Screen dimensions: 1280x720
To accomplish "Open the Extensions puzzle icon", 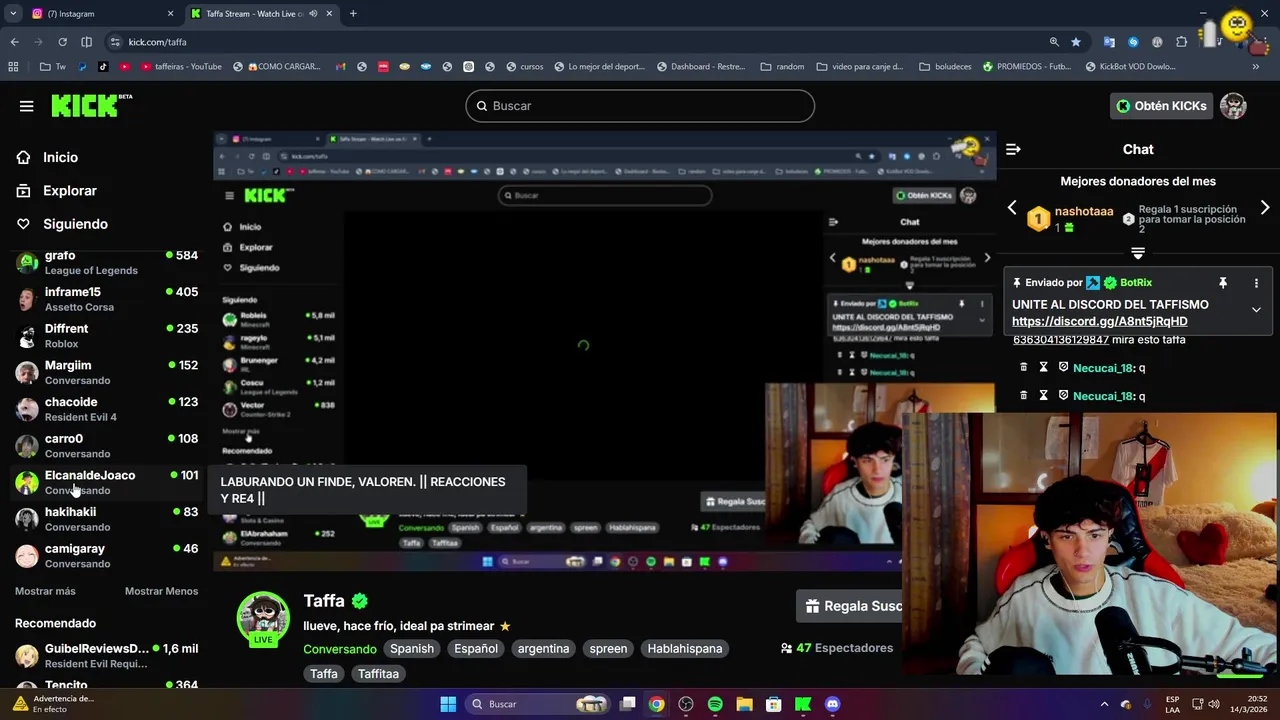I will (x=1182, y=42).
